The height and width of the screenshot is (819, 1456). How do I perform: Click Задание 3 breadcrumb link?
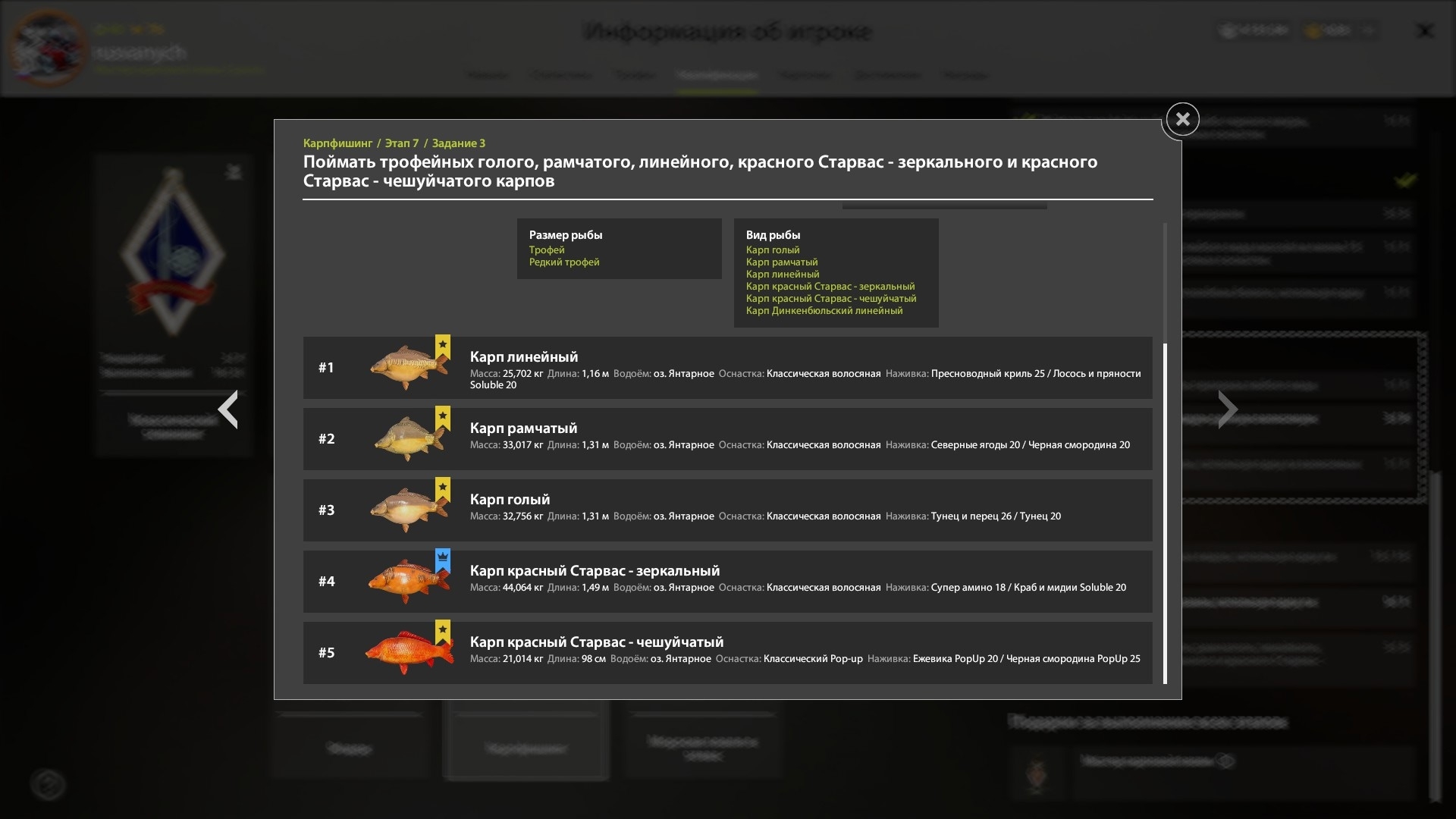(458, 143)
